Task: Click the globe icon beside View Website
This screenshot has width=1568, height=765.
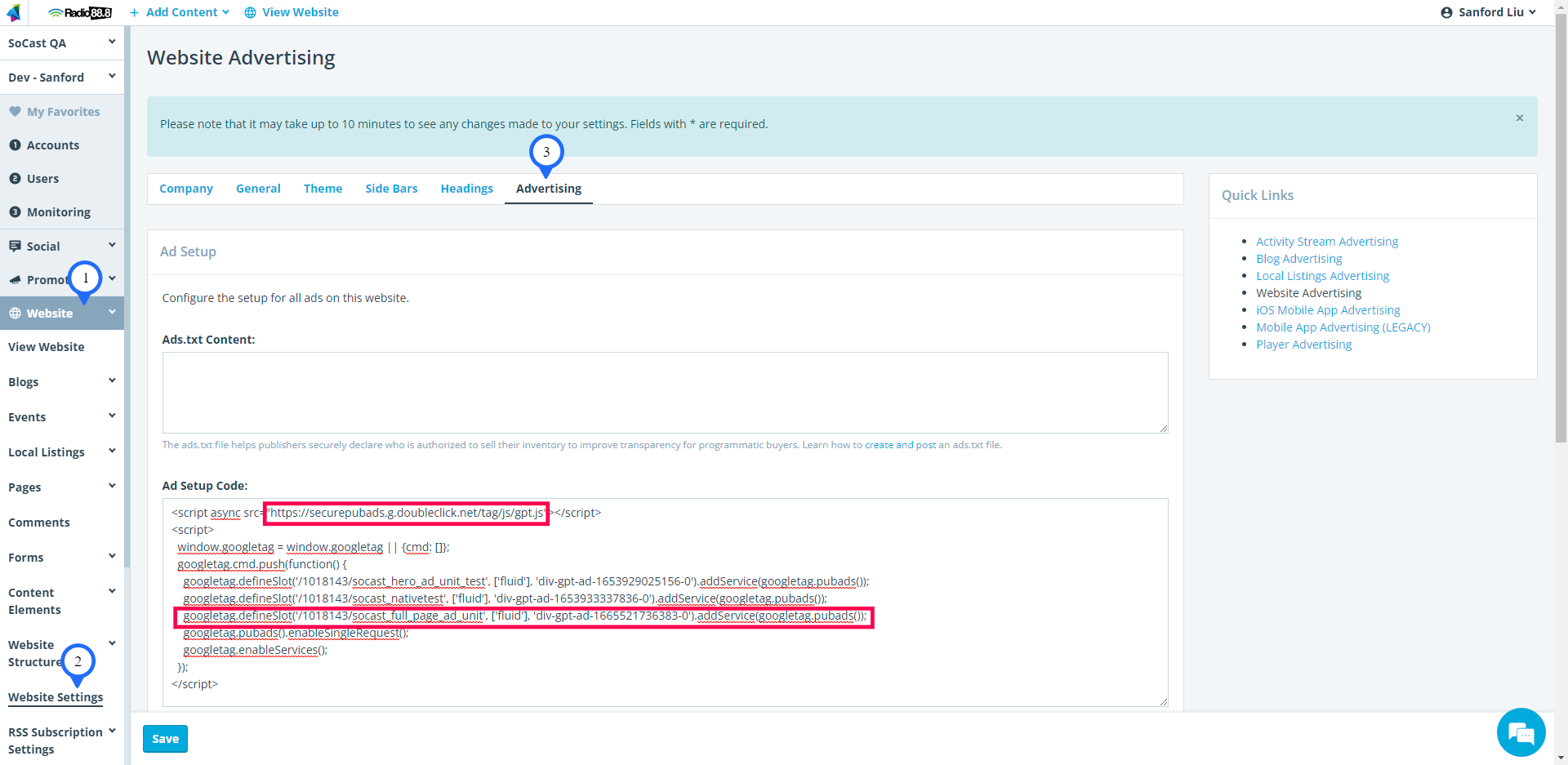Action: (x=250, y=12)
